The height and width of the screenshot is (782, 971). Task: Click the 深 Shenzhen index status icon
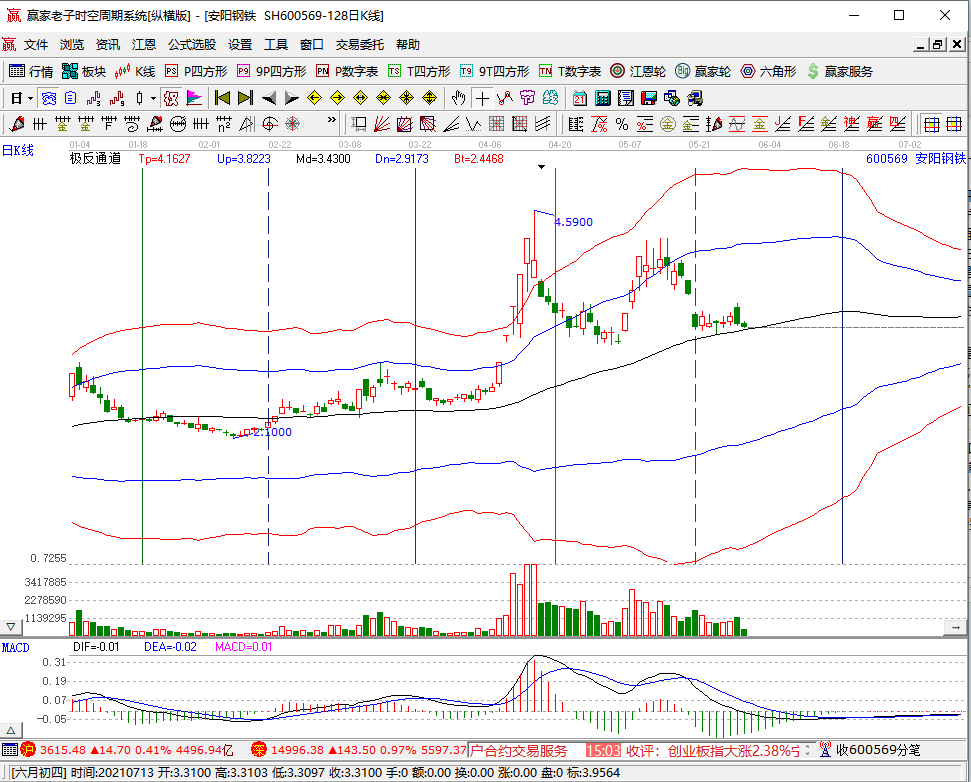coord(259,750)
